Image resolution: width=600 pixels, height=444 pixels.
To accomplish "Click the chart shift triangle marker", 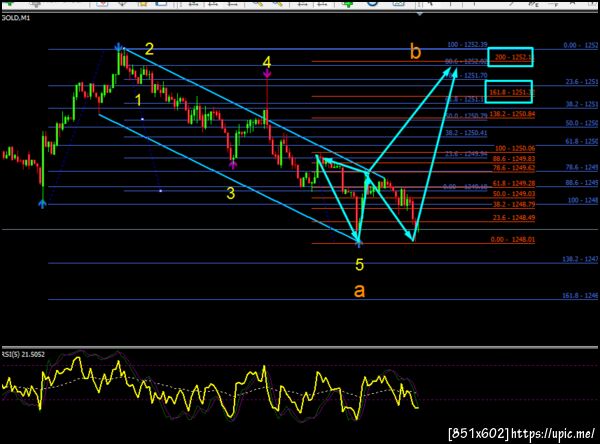I will [420, 14].
